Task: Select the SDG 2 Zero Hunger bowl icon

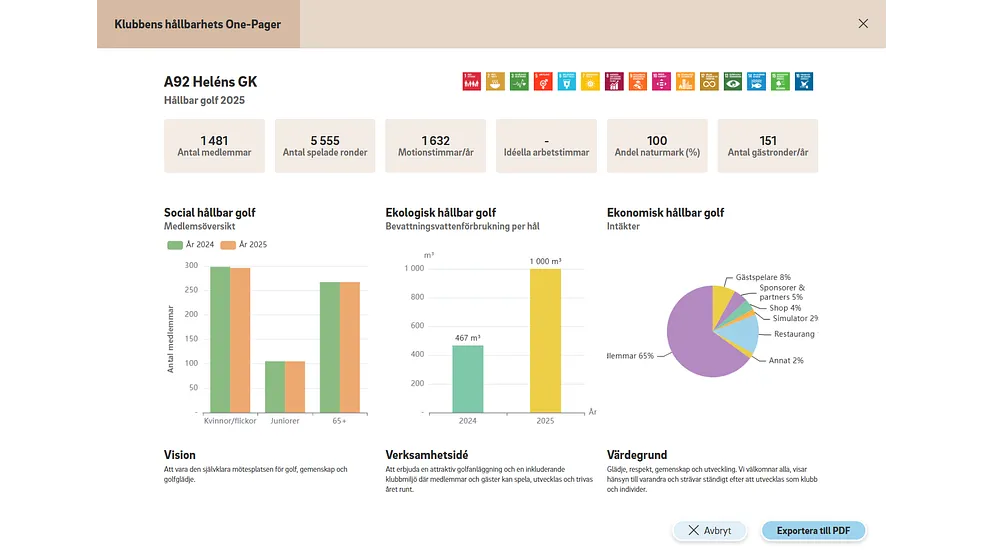Action: tap(495, 81)
